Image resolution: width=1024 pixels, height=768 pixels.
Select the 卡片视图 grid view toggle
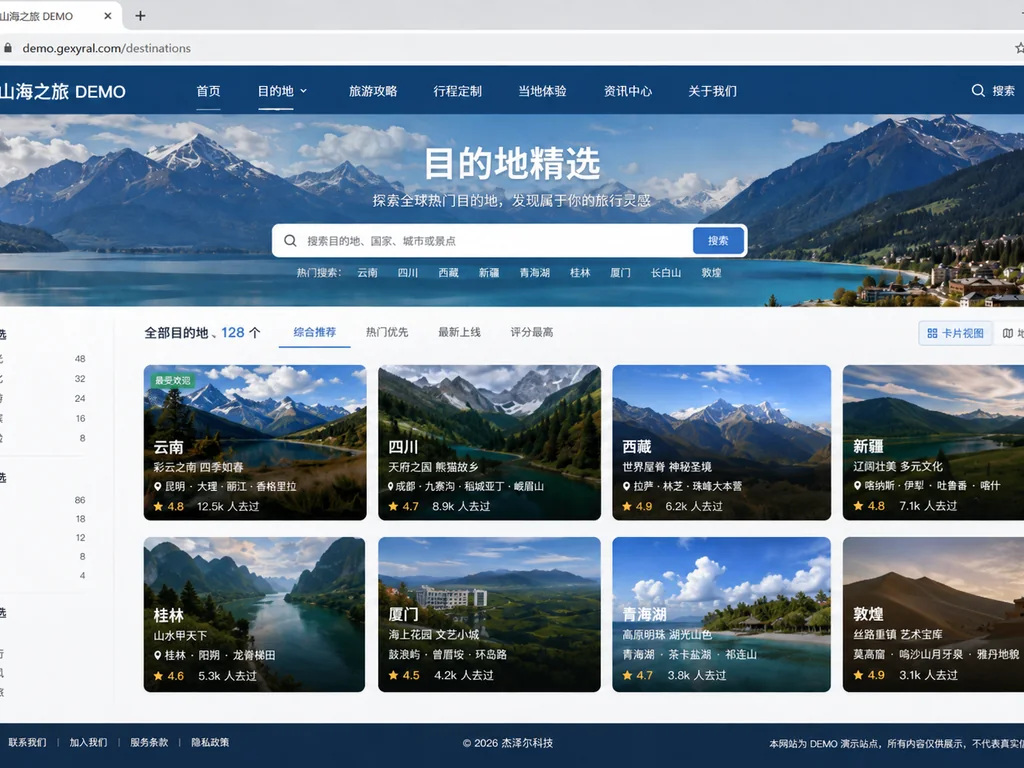click(x=955, y=333)
